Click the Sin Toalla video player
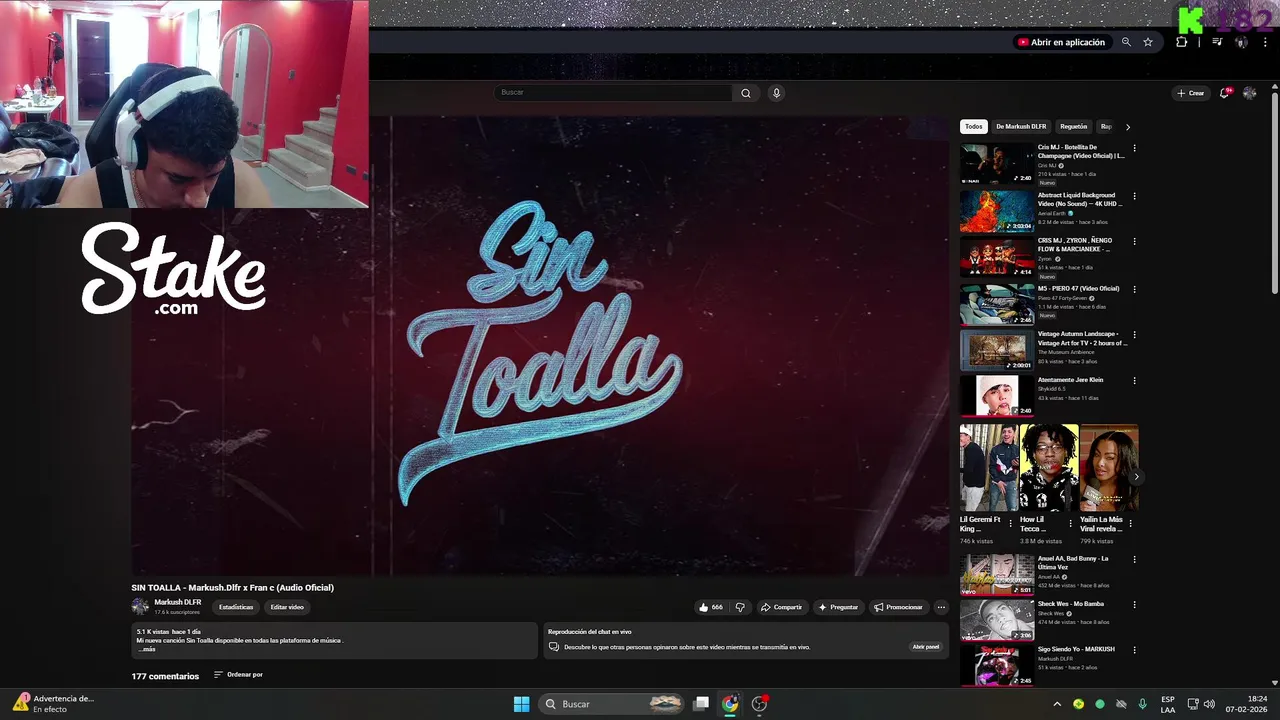Viewport: 1280px width, 720px height. (x=540, y=346)
